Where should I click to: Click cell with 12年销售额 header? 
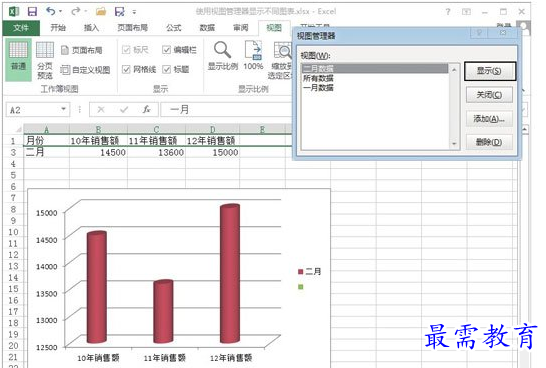(212, 140)
